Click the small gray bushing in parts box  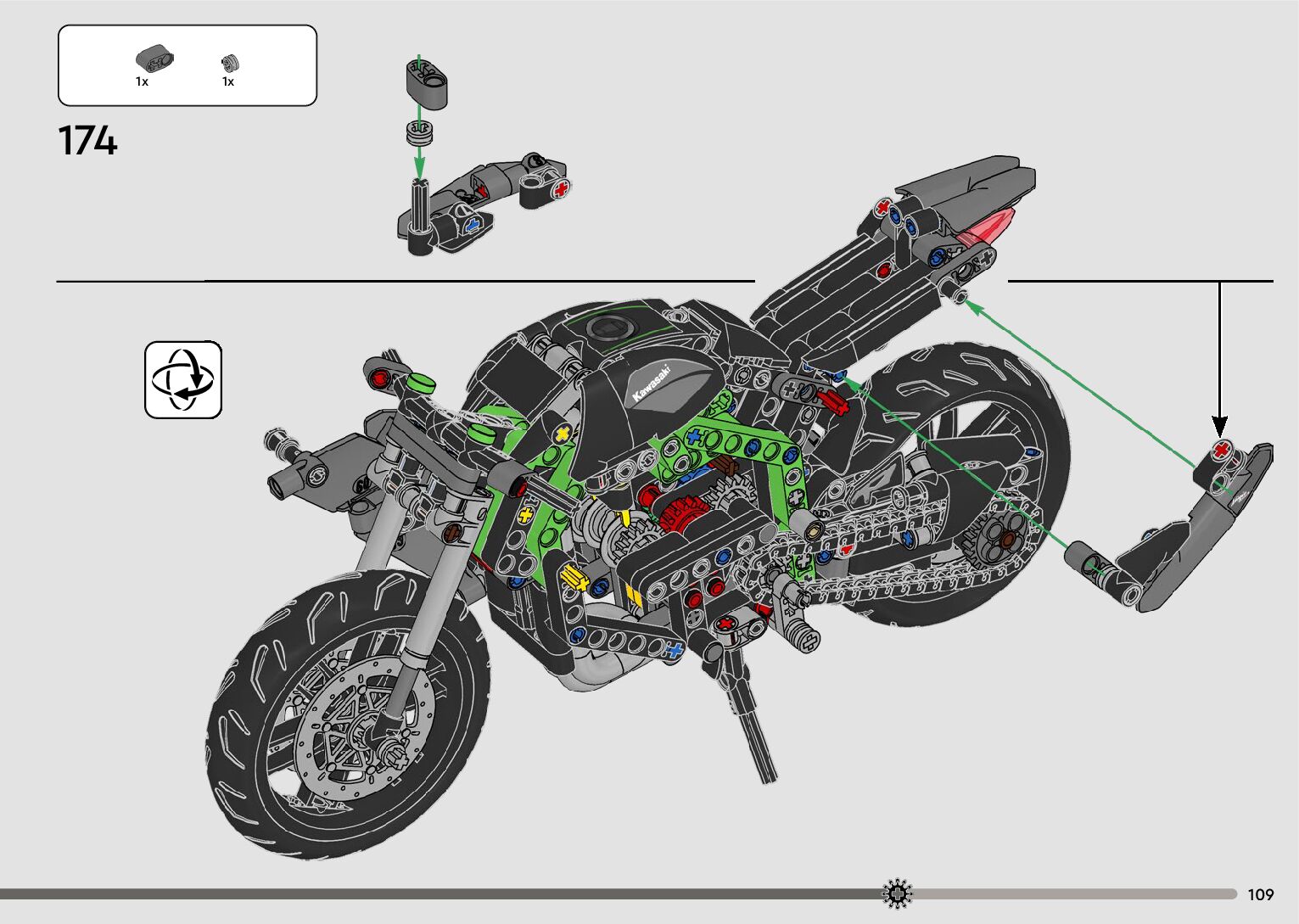click(229, 62)
